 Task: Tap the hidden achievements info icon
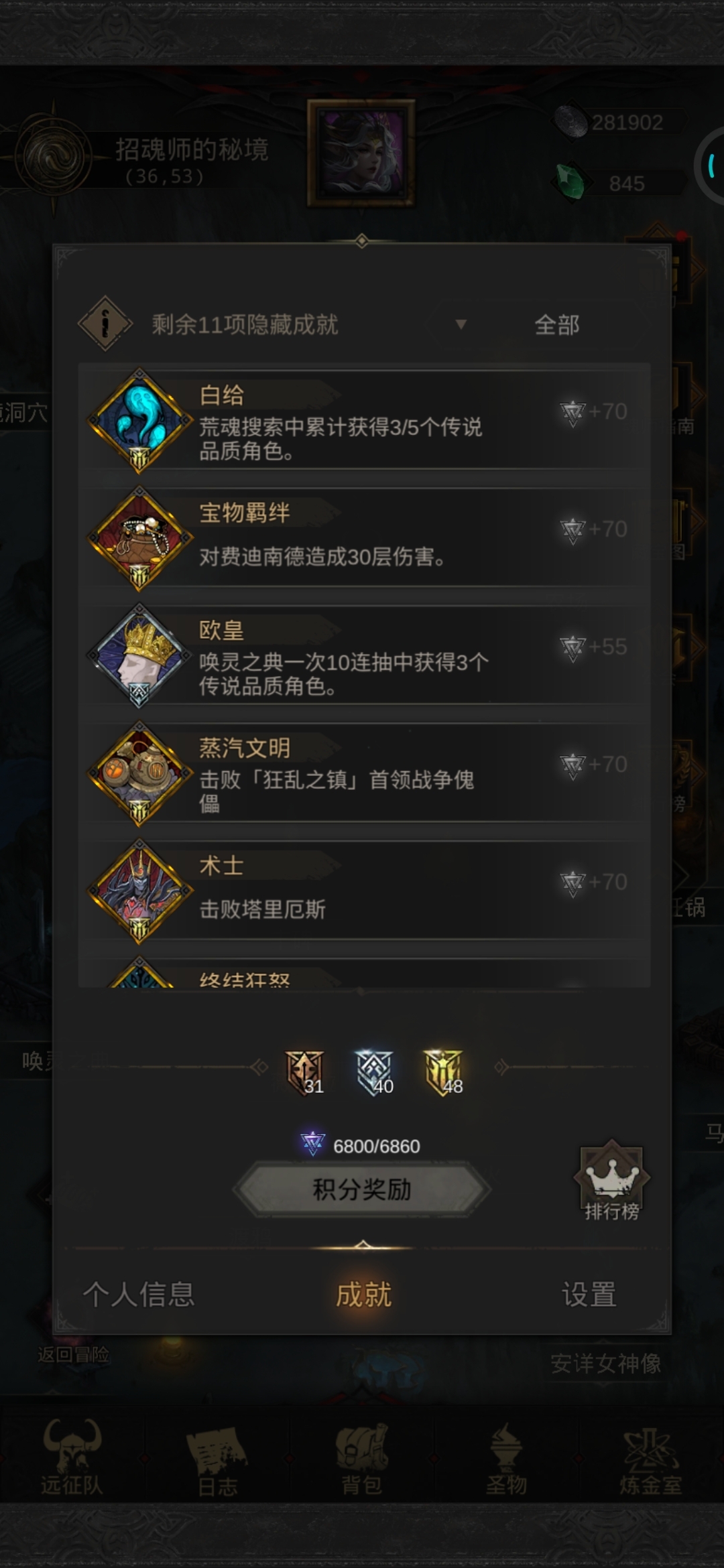(x=105, y=324)
